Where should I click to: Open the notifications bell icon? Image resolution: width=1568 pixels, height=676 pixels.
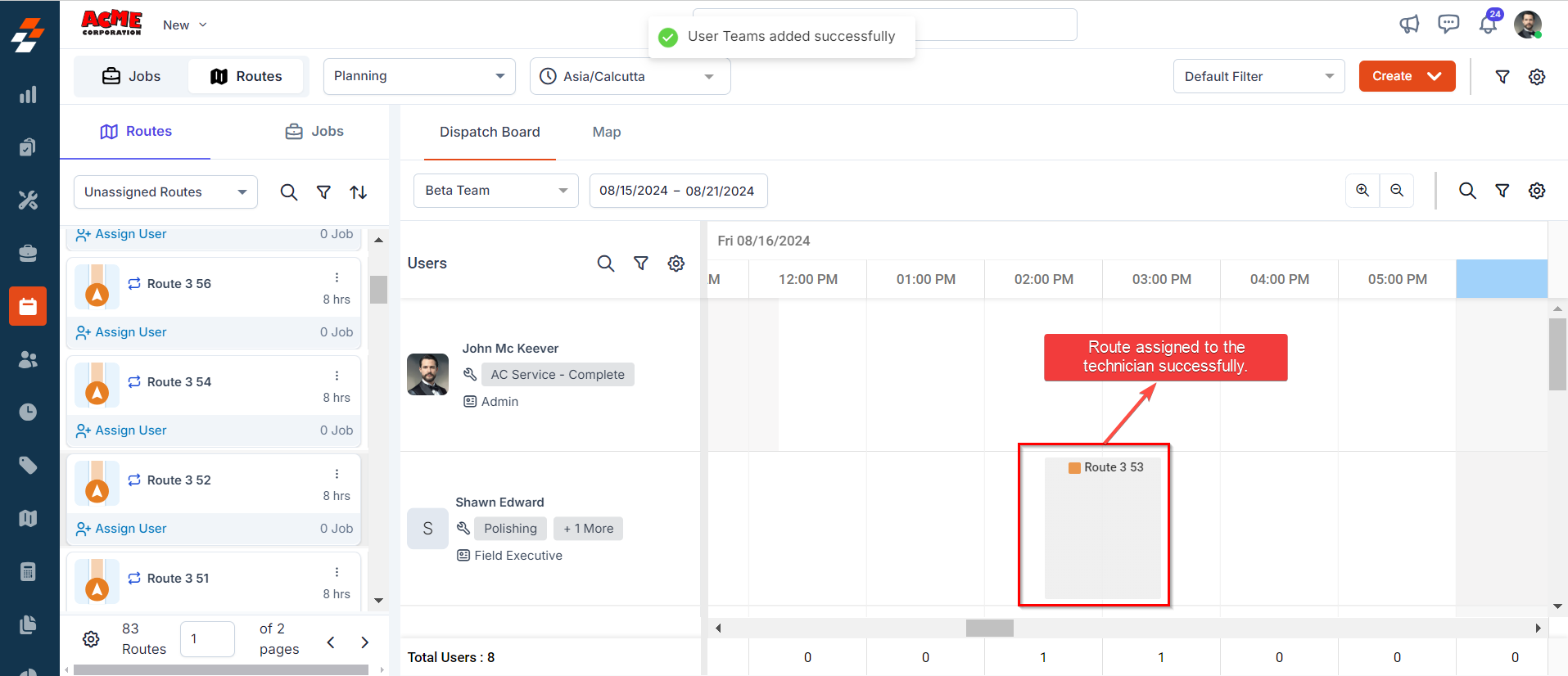point(1488,25)
